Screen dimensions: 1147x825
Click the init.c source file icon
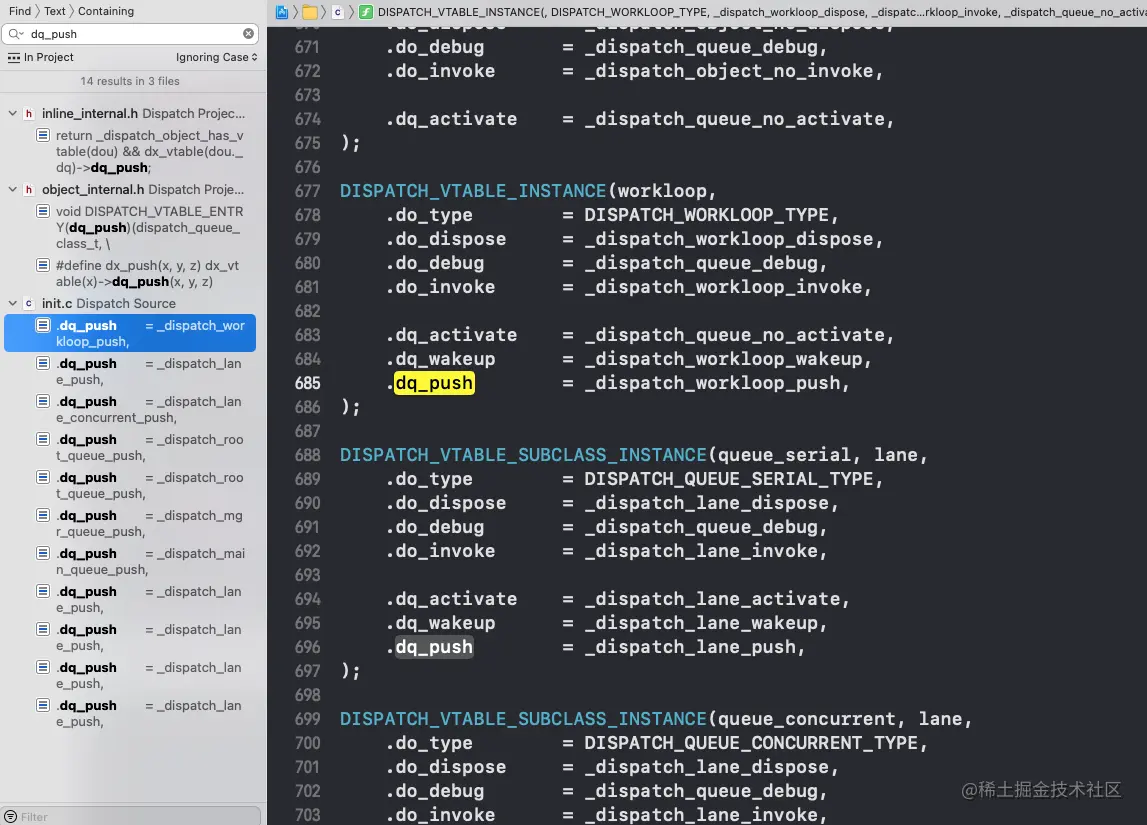pos(29,304)
